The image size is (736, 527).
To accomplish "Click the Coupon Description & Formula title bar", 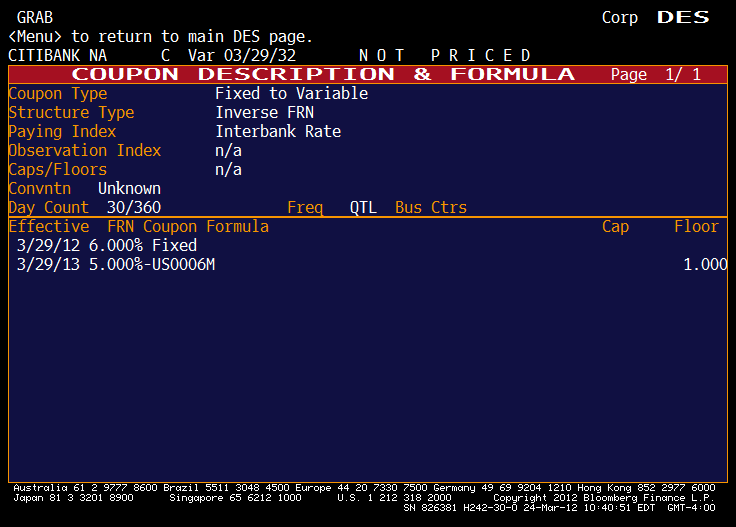I will pyautogui.click(x=323, y=75).
